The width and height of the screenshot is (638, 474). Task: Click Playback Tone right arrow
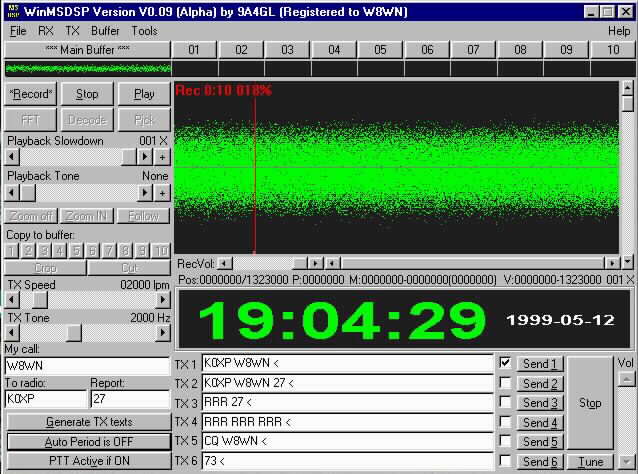pos(144,192)
